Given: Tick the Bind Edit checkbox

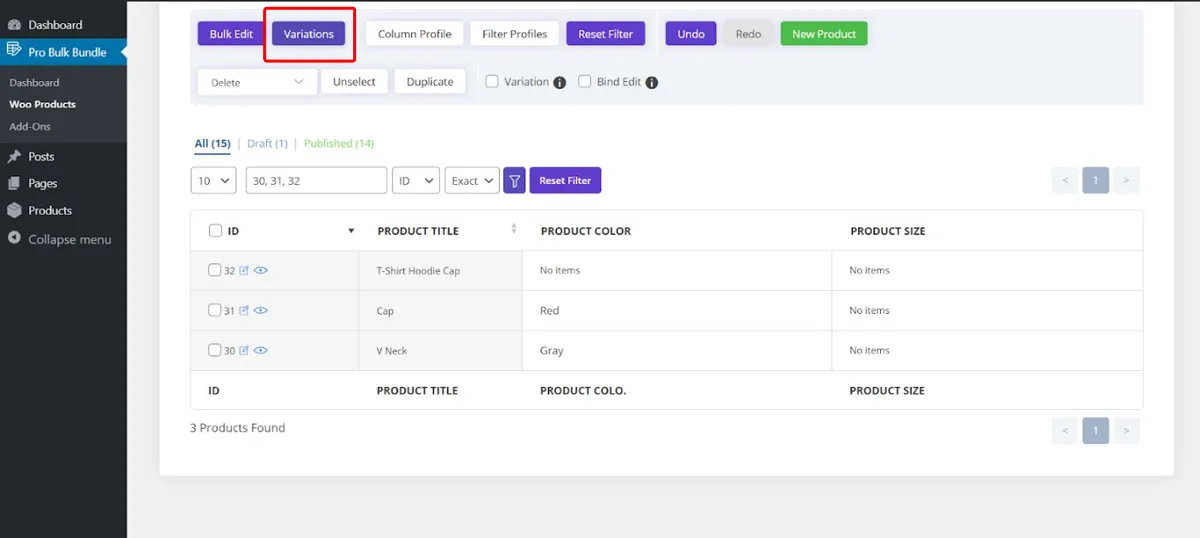Looking at the screenshot, I should 585,82.
